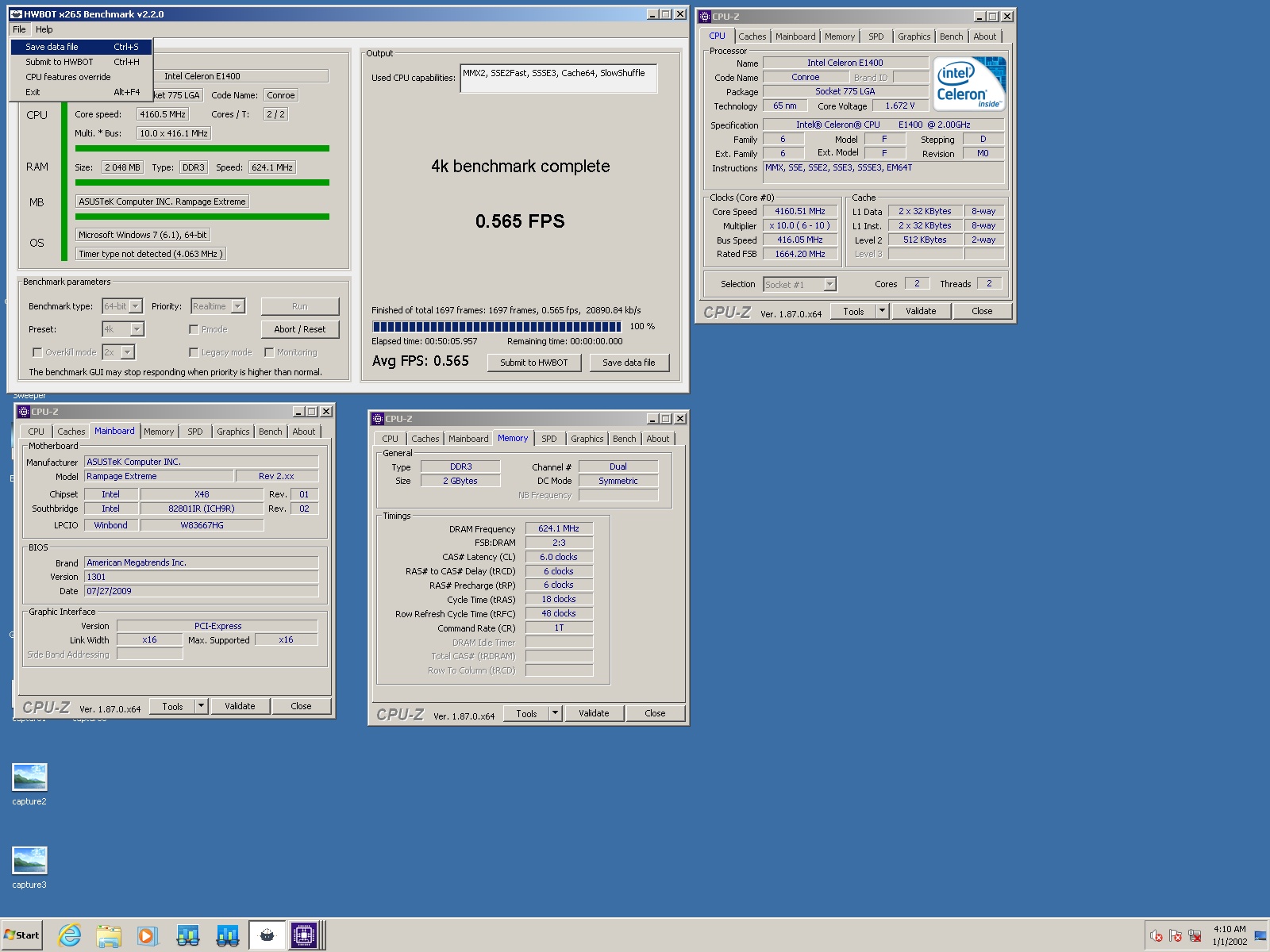Switch to the CPU-Z purple chip taskbar button
Viewport: 1270px width, 952px height.
pyautogui.click(x=304, y=936)
